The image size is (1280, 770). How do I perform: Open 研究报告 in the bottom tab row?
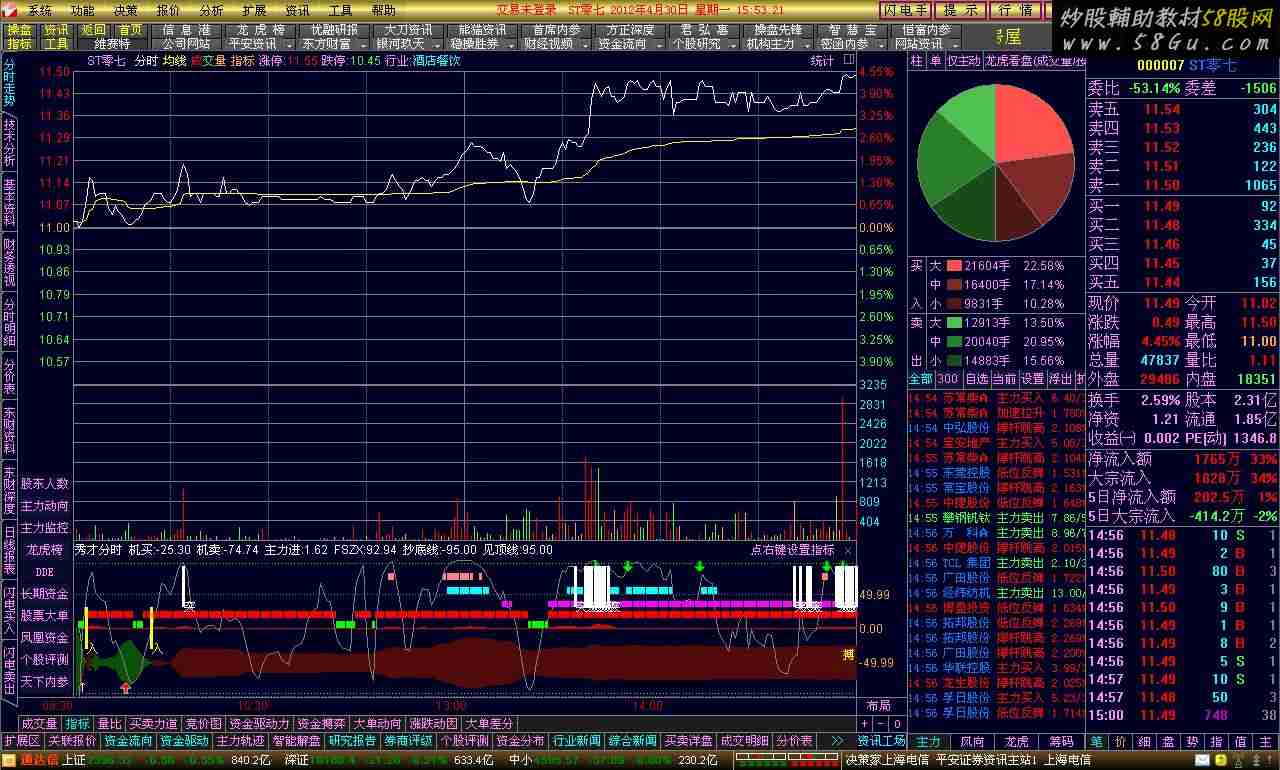(352, 741)
